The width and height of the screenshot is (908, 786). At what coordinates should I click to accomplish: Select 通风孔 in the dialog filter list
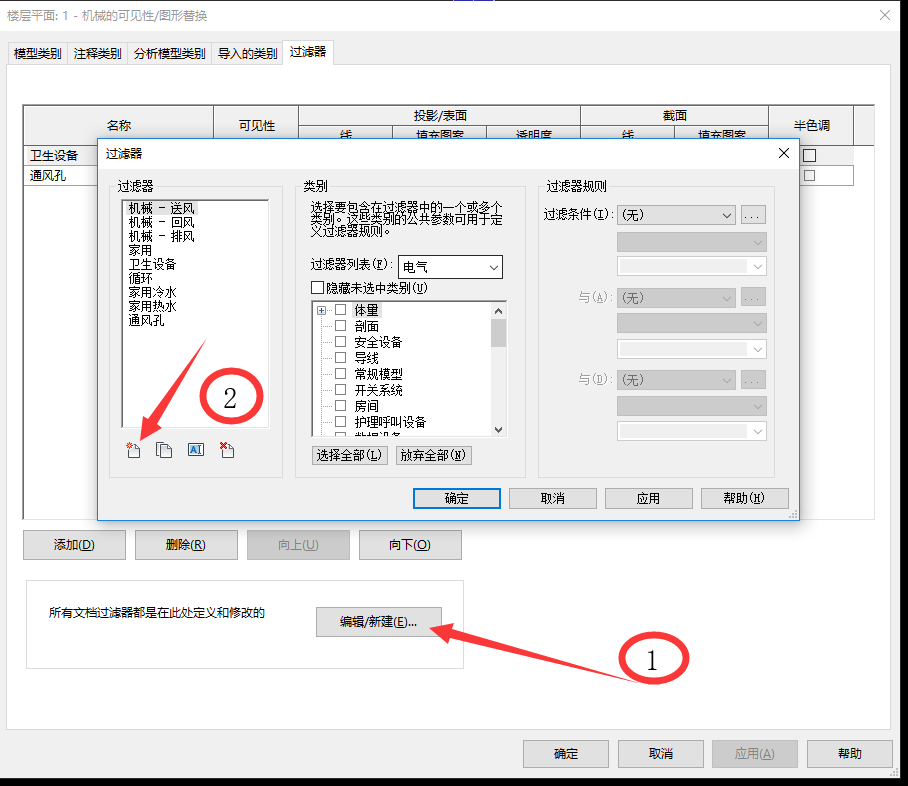click(147, 320)
